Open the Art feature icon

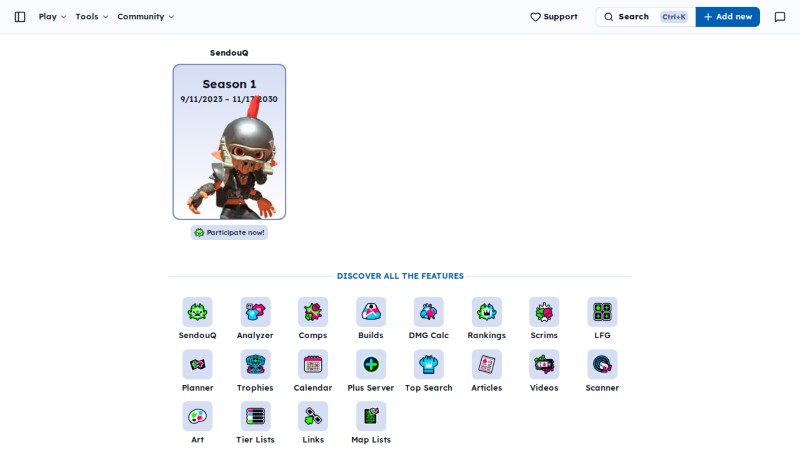click(197, 416)
